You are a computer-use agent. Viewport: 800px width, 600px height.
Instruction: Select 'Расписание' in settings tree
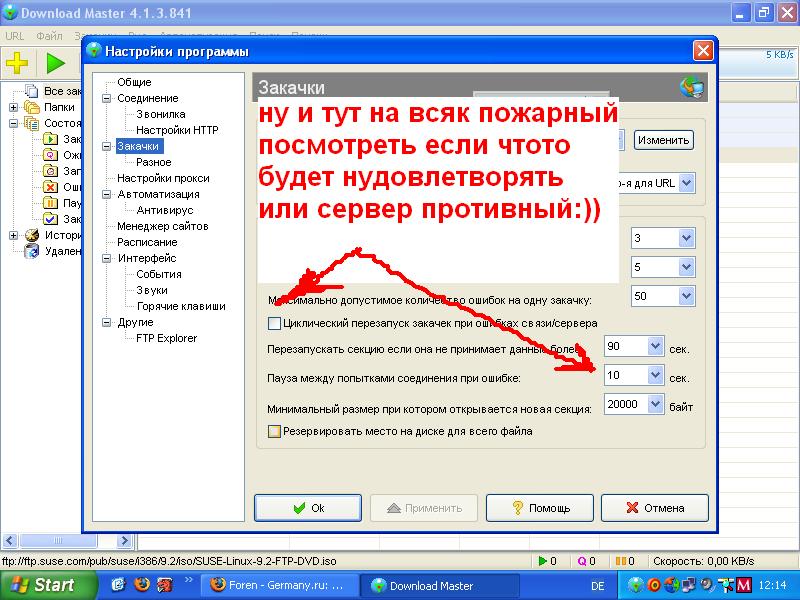147,242
